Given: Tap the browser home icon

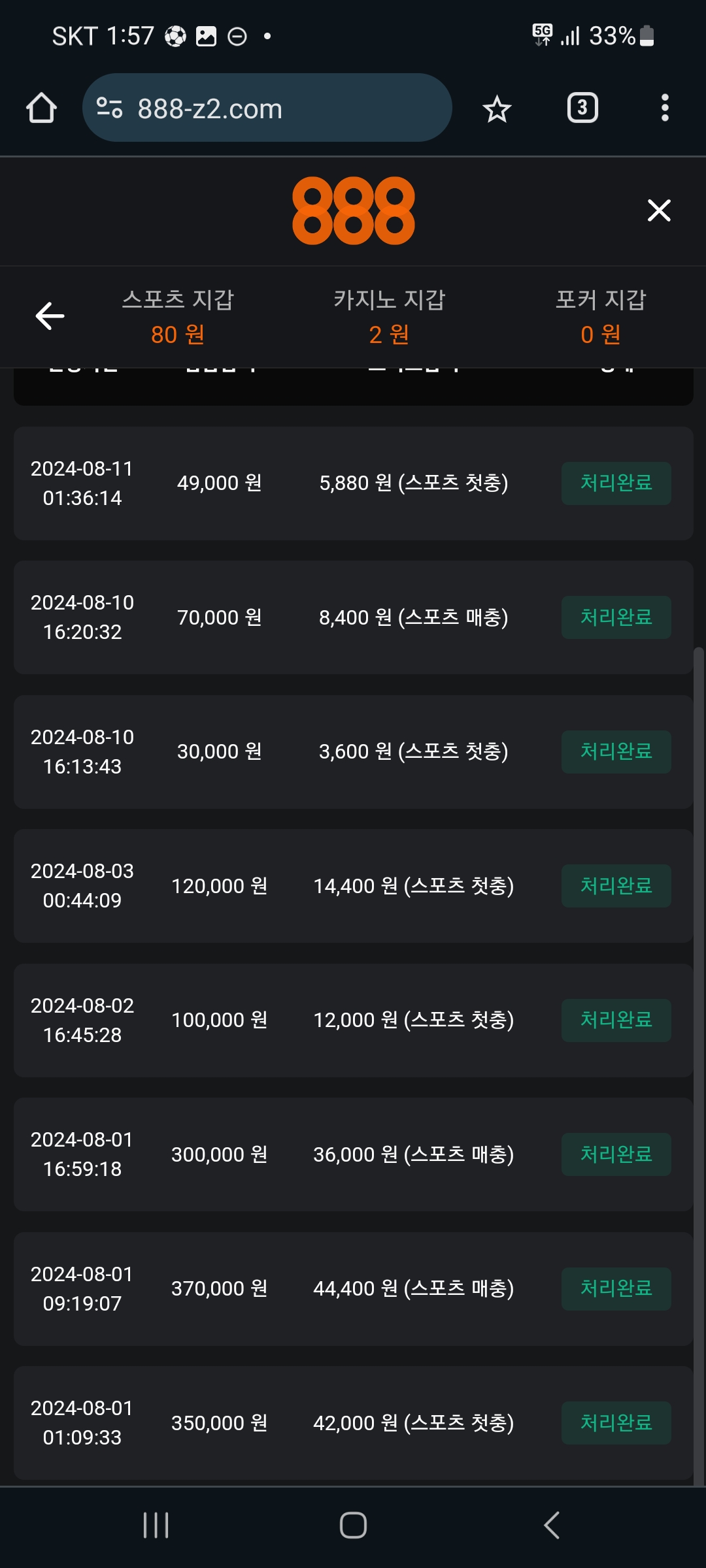Looking at the screenshot, I should coord(41,108).
